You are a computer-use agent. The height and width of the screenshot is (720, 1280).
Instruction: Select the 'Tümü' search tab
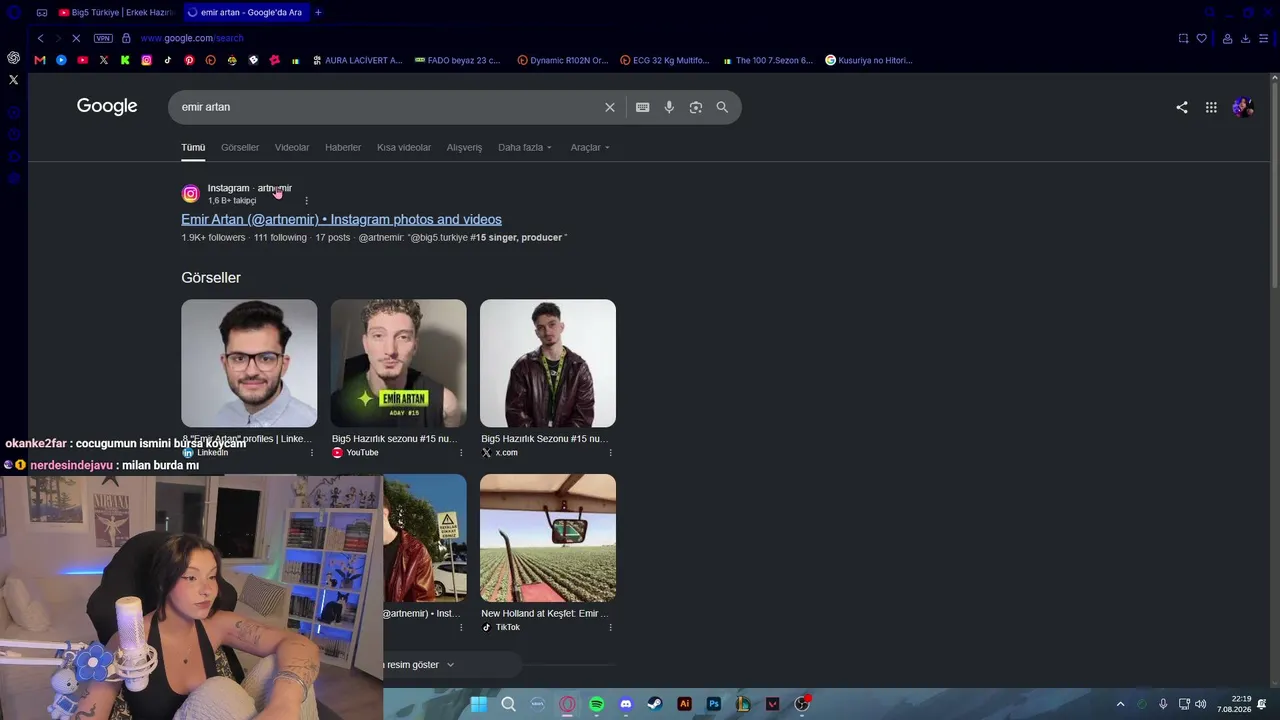point(193,147)
